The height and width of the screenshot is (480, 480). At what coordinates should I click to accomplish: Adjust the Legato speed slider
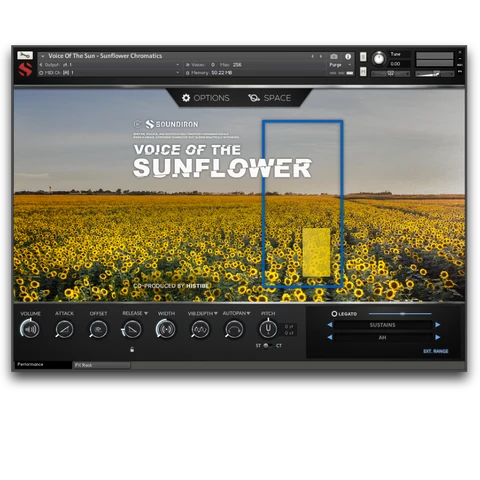400,314
